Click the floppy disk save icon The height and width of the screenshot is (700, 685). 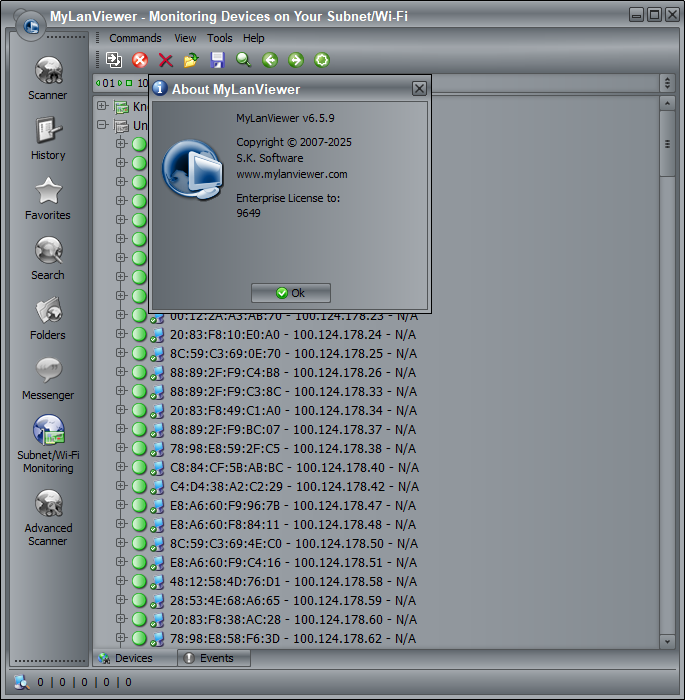[217, 60]
